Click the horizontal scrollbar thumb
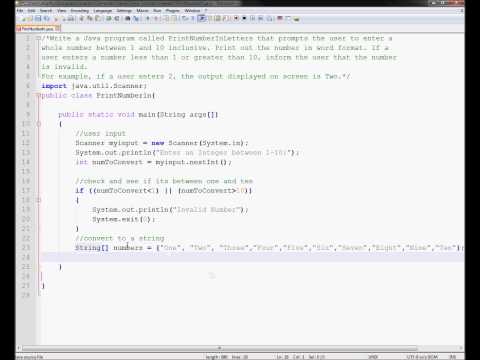This screenshot has width=480, height=360. click(x=220, y=348)
